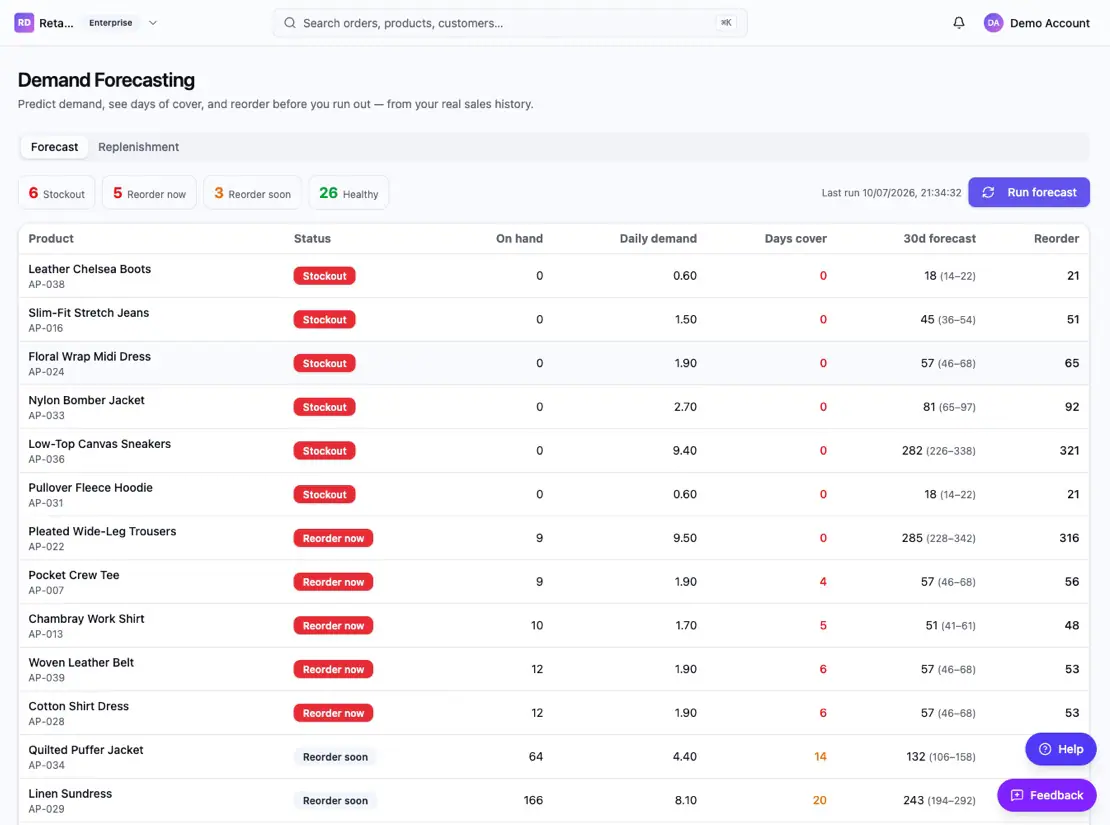
Task: Click Stockout badge for Nylon Bomber Jacket
Action: 324,407
